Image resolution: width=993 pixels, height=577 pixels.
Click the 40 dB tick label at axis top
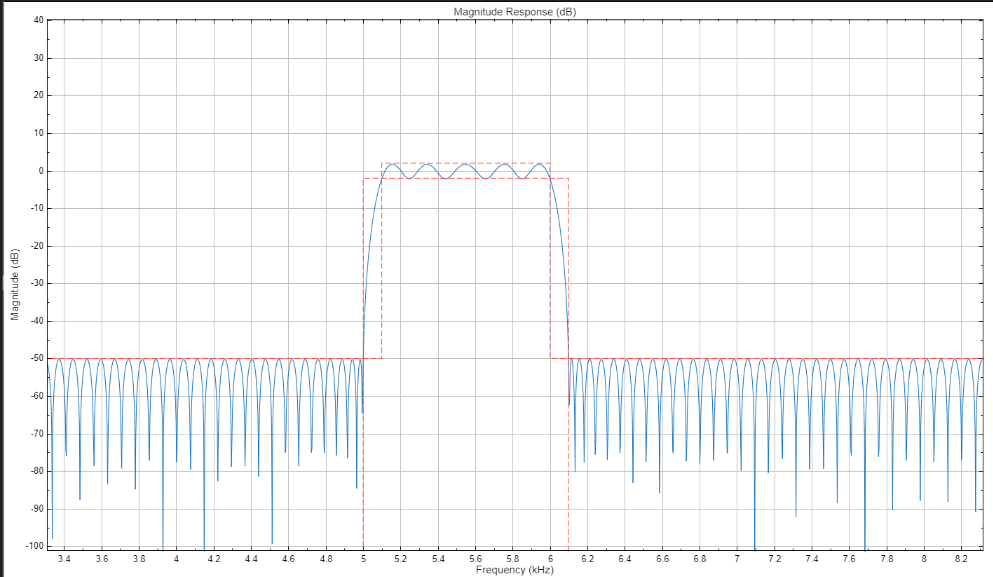[38, 20]
